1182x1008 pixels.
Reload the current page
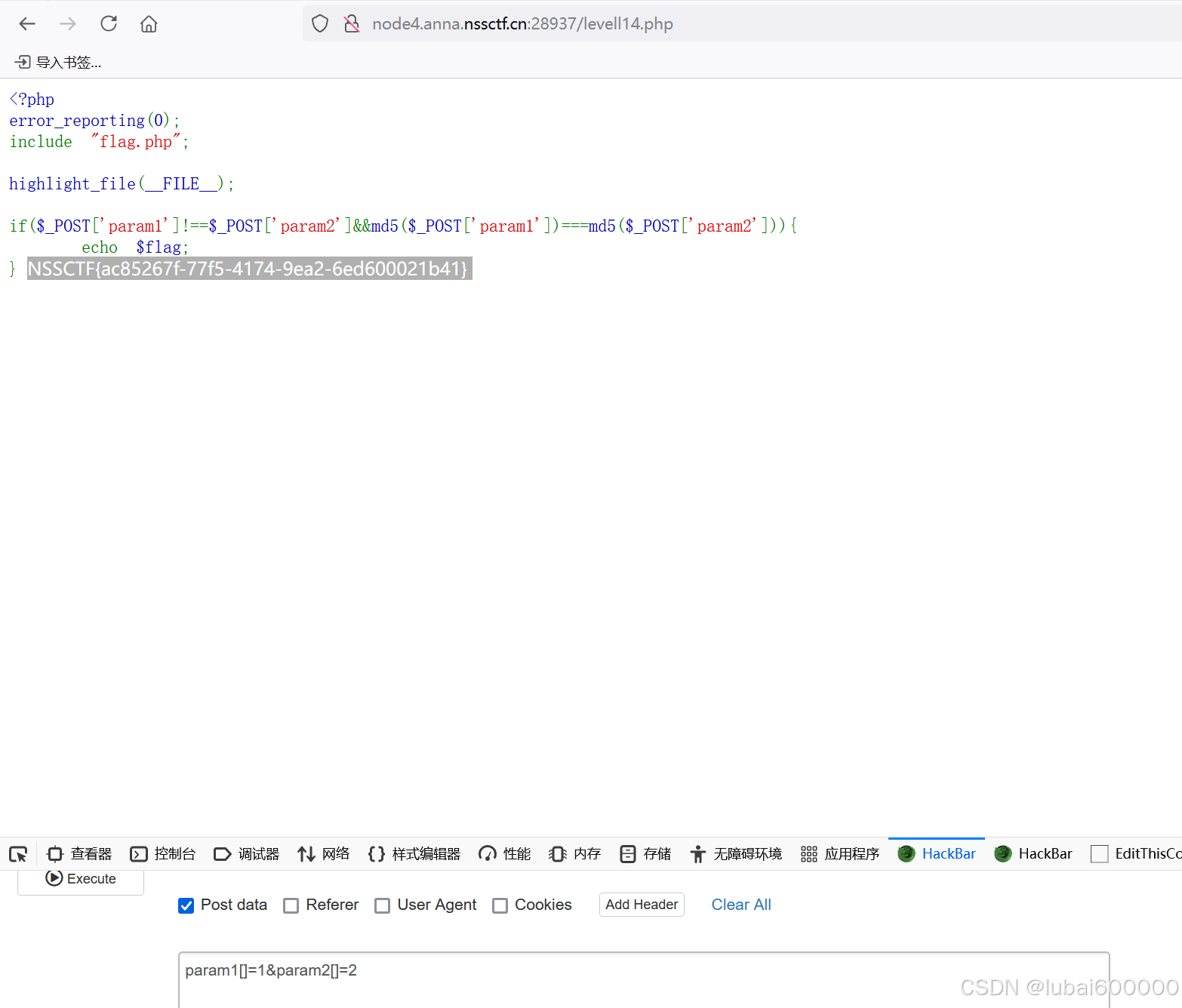pyautogui.click(x=108, y=23)
